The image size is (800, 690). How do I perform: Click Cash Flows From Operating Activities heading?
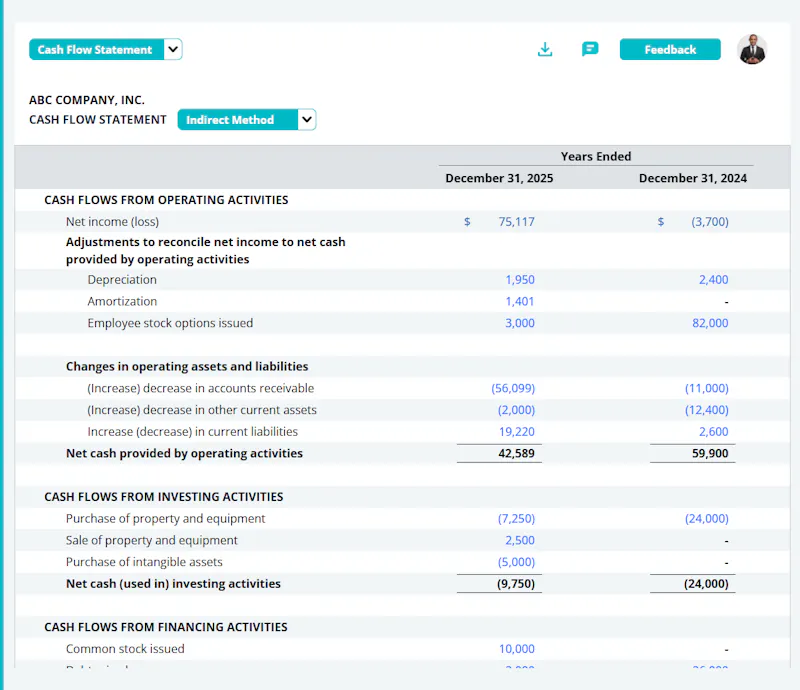tap(166, 200)
